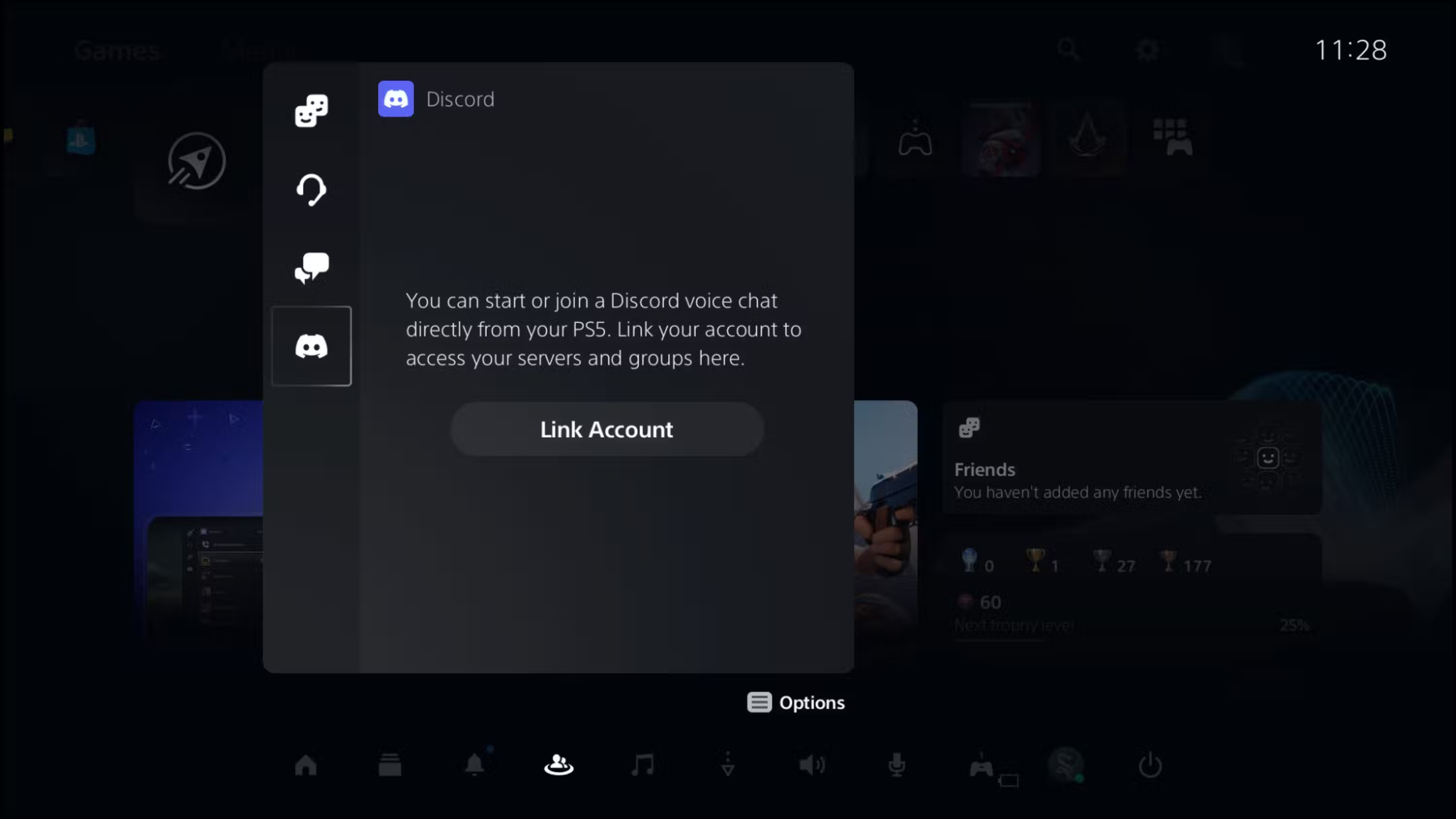Open the Options menu
1456x819 pixels.
(796, 703)
